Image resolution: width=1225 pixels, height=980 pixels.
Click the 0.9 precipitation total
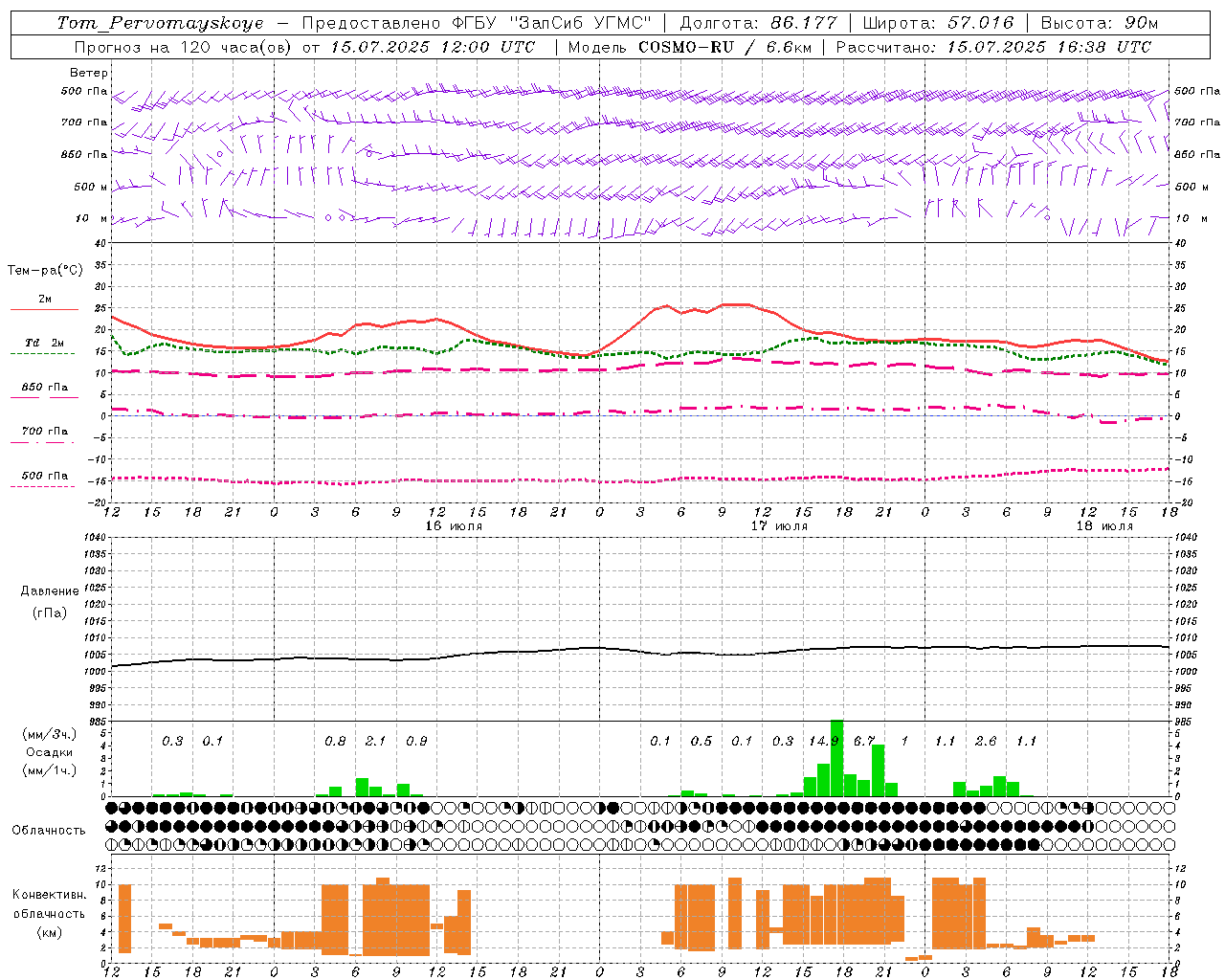(416, 742)
